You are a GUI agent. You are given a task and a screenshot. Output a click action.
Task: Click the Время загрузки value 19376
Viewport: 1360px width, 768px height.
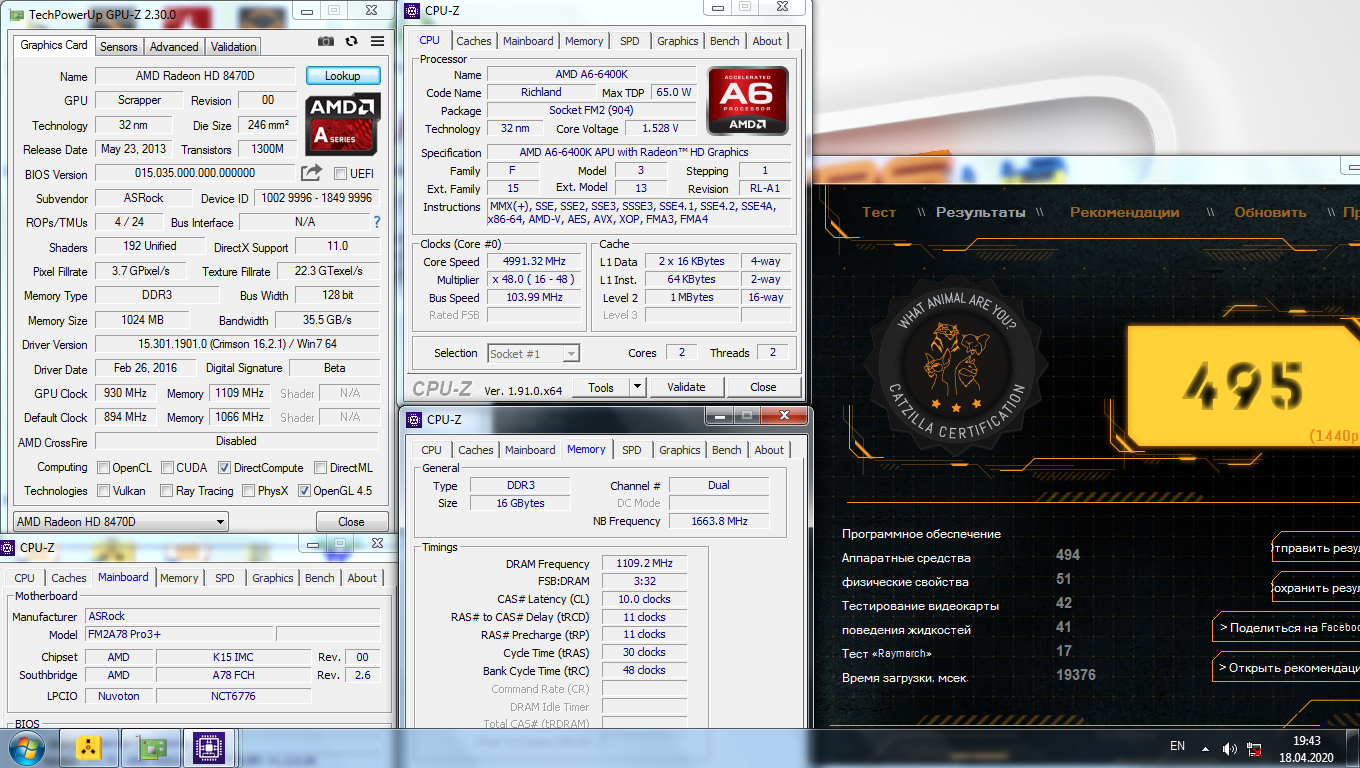click(1076, 676)
